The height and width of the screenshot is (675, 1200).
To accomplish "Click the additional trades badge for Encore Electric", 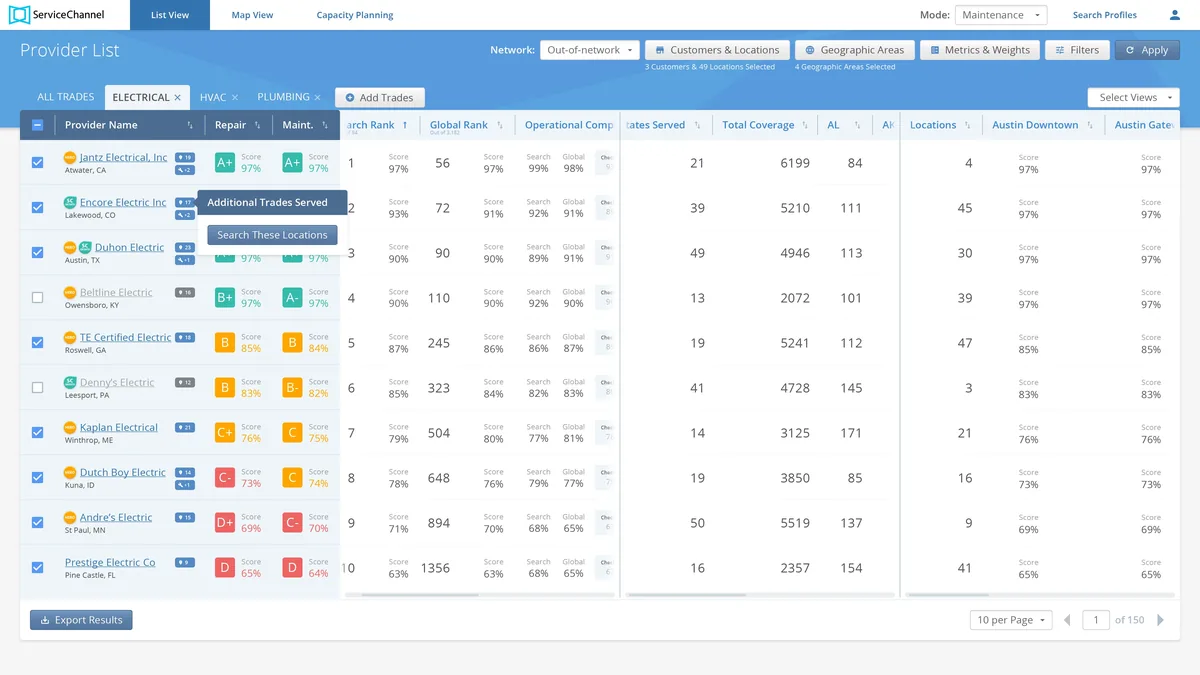I will [185, 215].
